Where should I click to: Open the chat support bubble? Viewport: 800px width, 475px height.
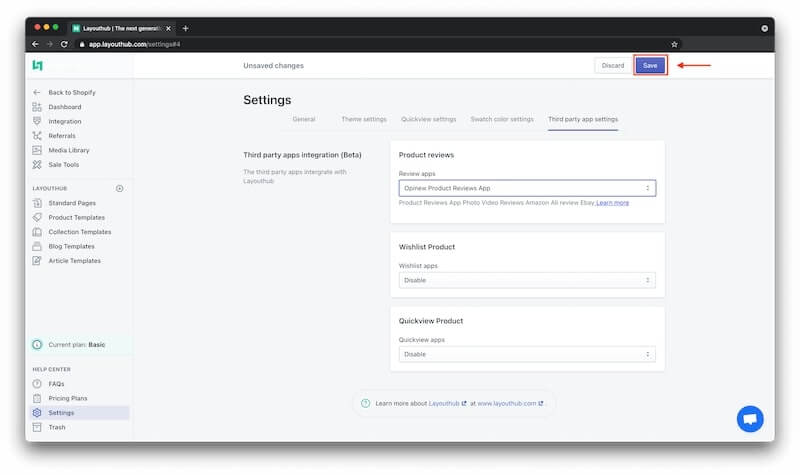tap(750, 419)
